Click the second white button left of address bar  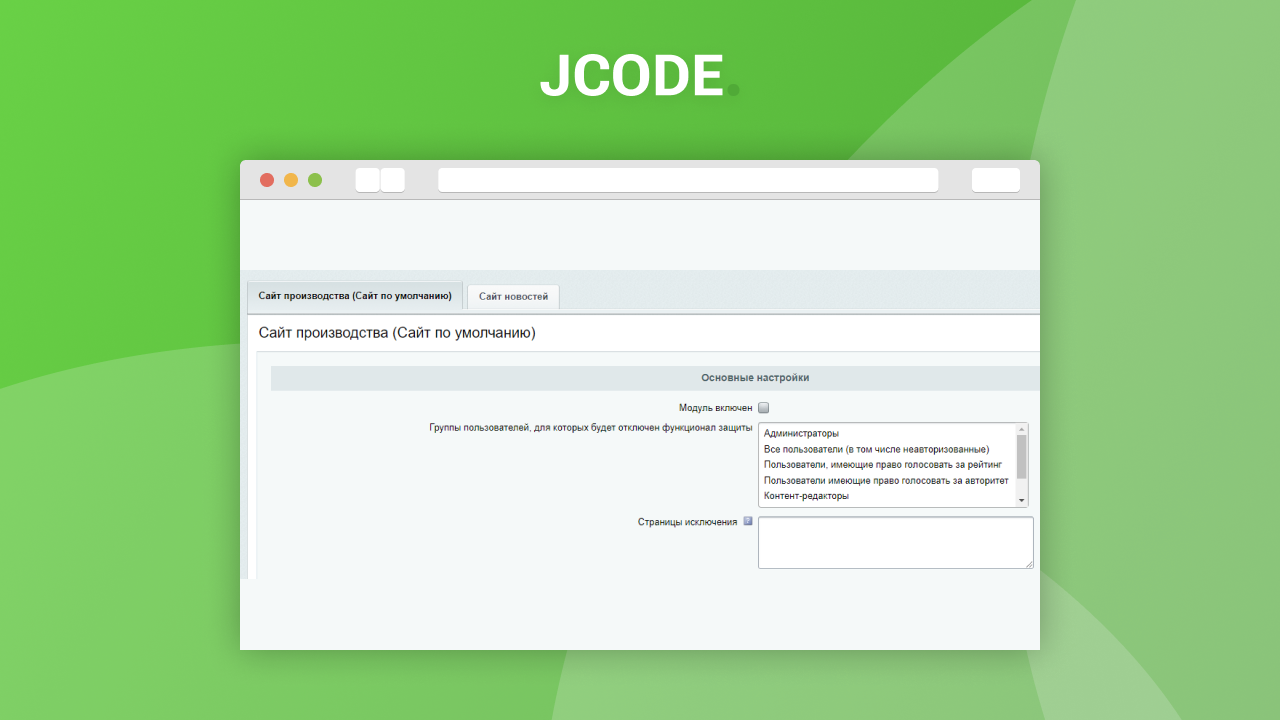(x=393, y=180)
